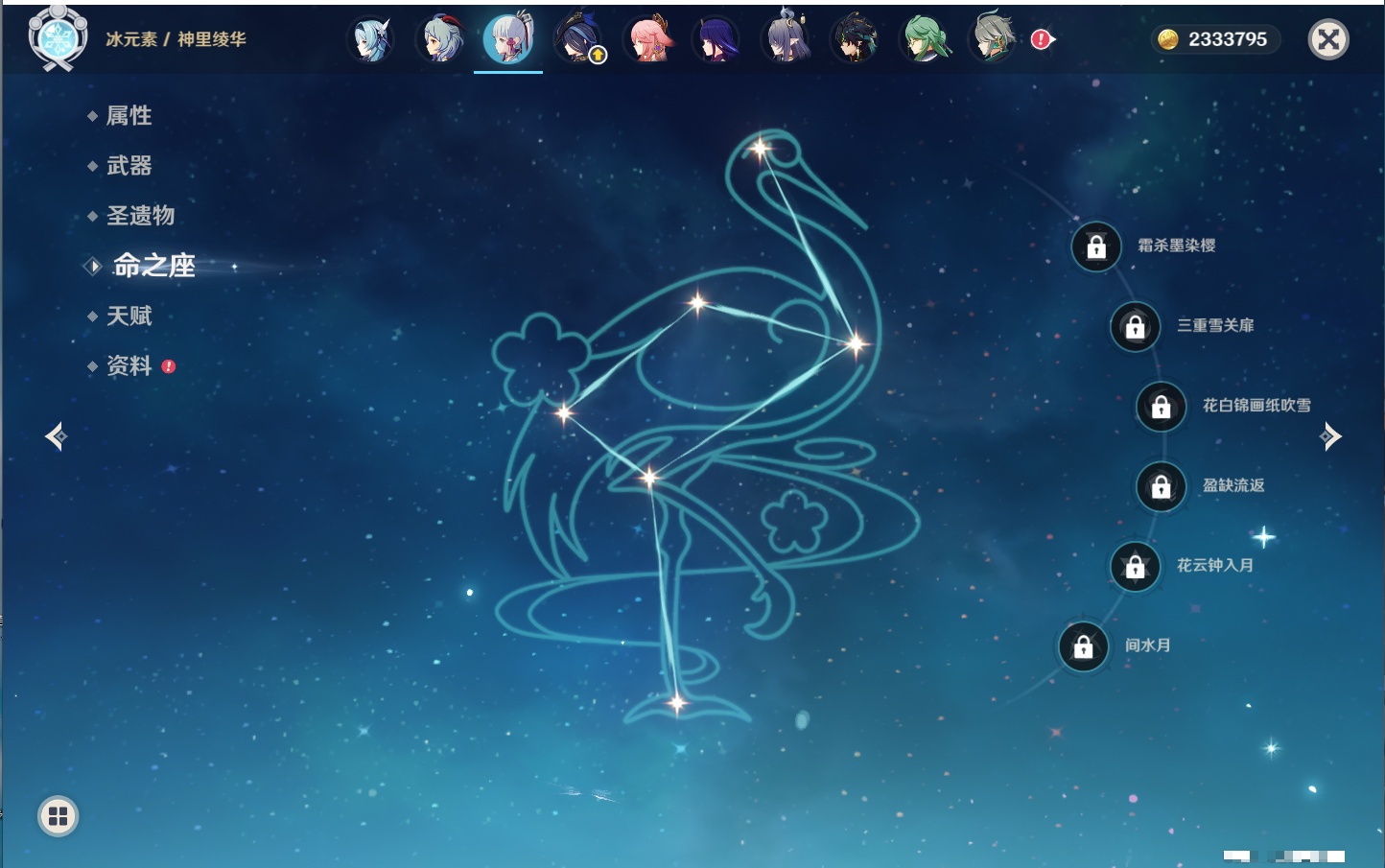Select the locked 三重雪关扉 constellation node
The image size is (1385, 868).
1135,326
